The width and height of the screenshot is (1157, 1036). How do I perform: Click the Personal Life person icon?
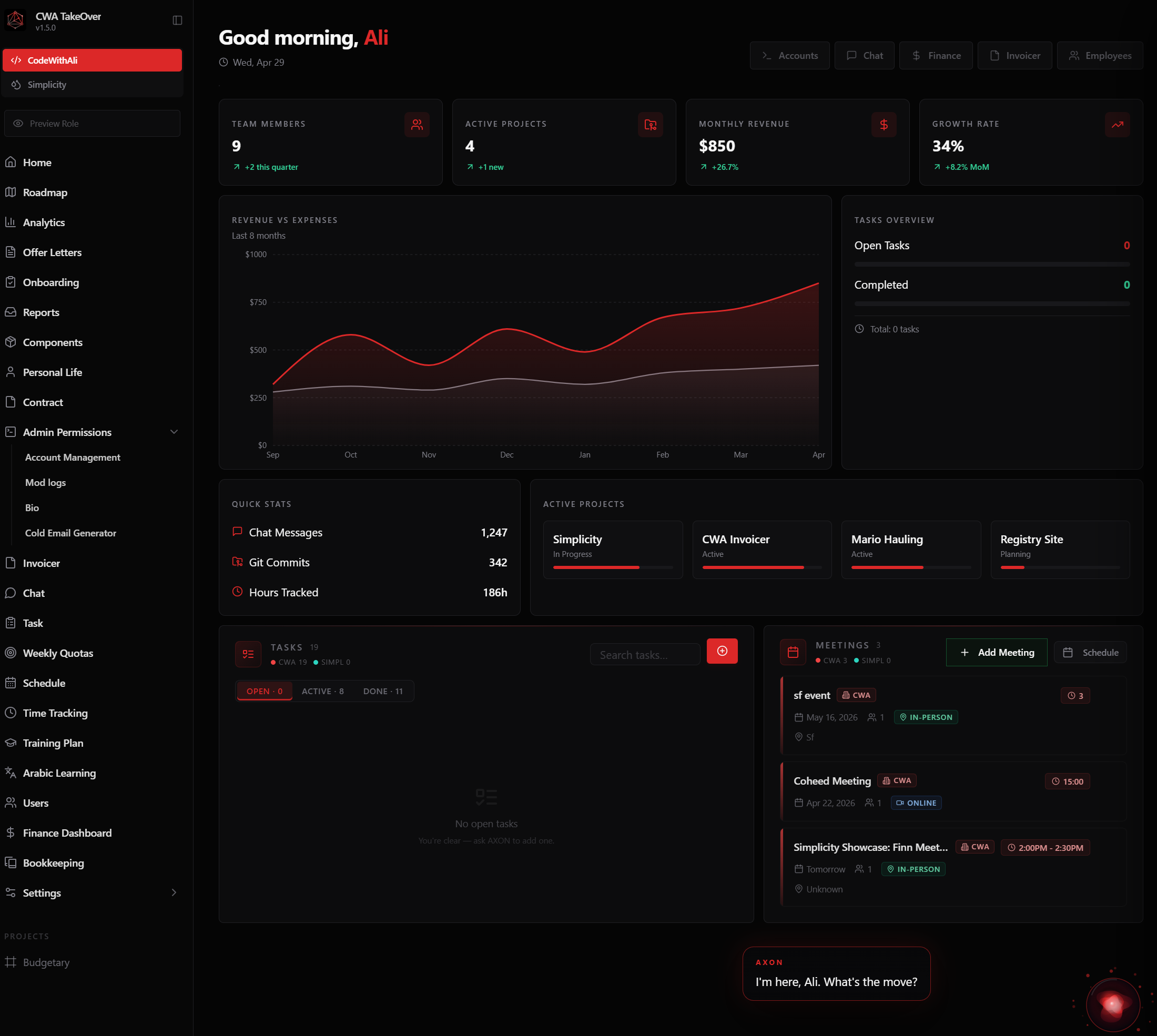pos(10,372)
